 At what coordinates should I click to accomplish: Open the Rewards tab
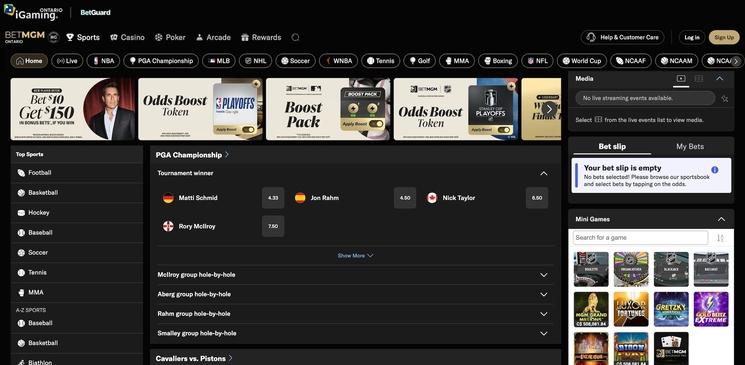coord(261,37)
